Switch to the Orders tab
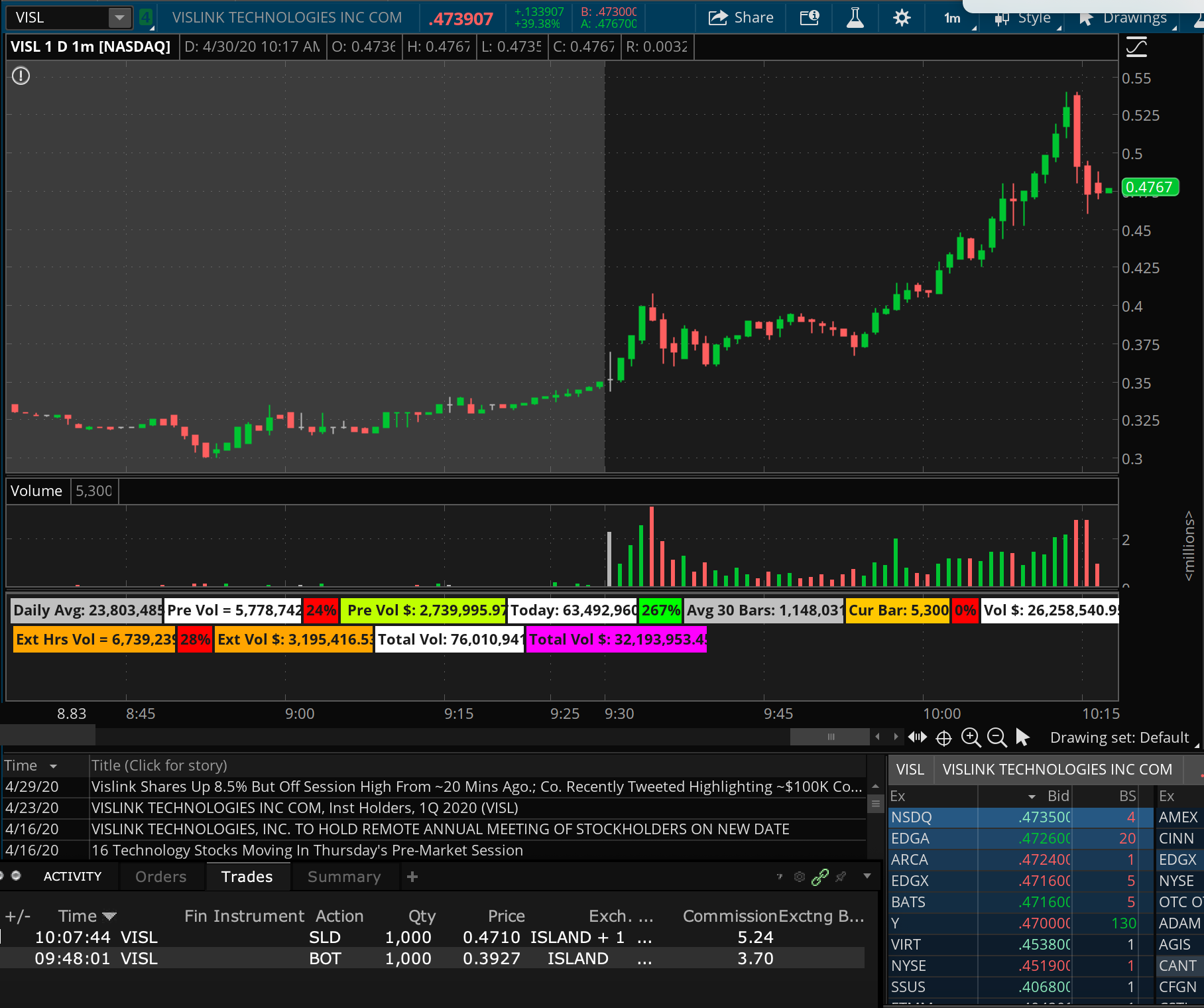This screenshot has width=1204, height=1008. [161, 877]
